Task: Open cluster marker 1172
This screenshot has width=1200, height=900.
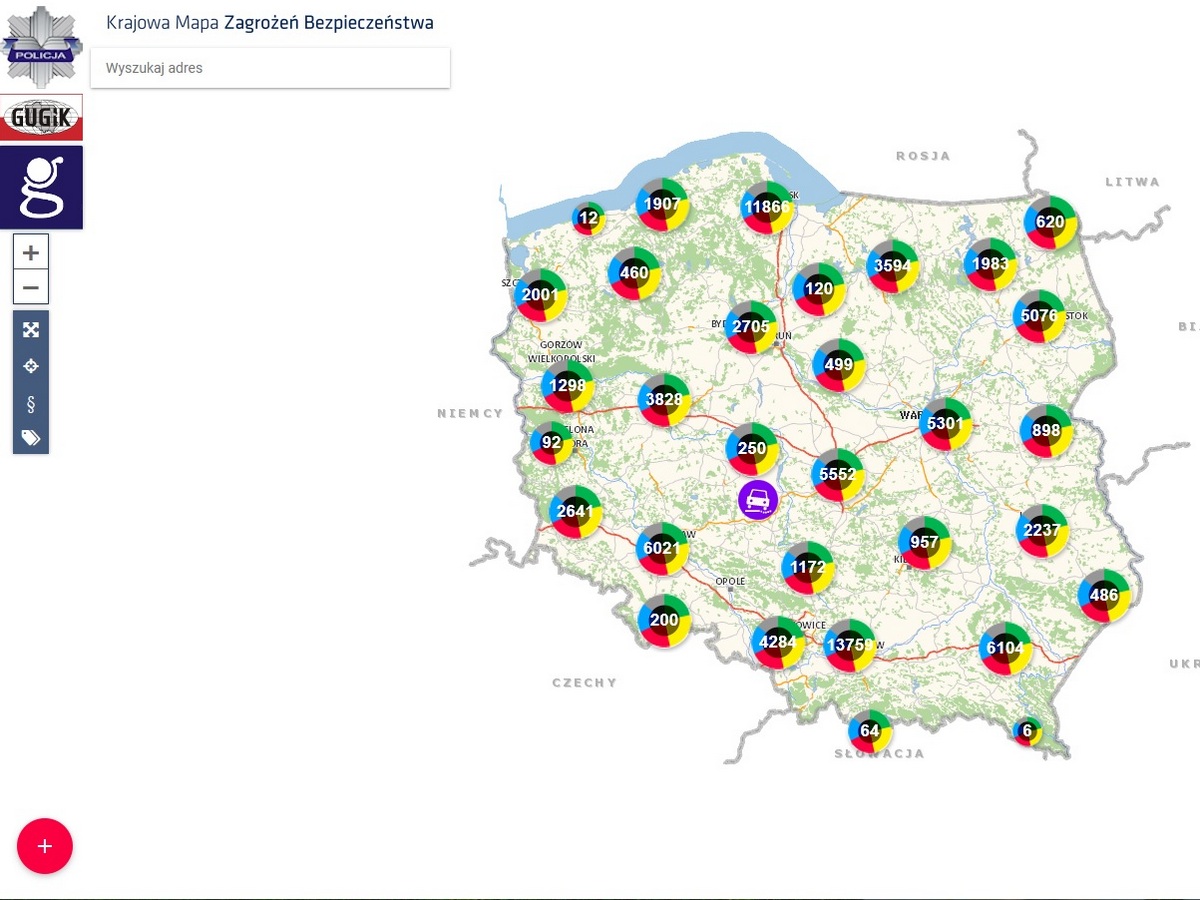Action: (x=807, y=568)
